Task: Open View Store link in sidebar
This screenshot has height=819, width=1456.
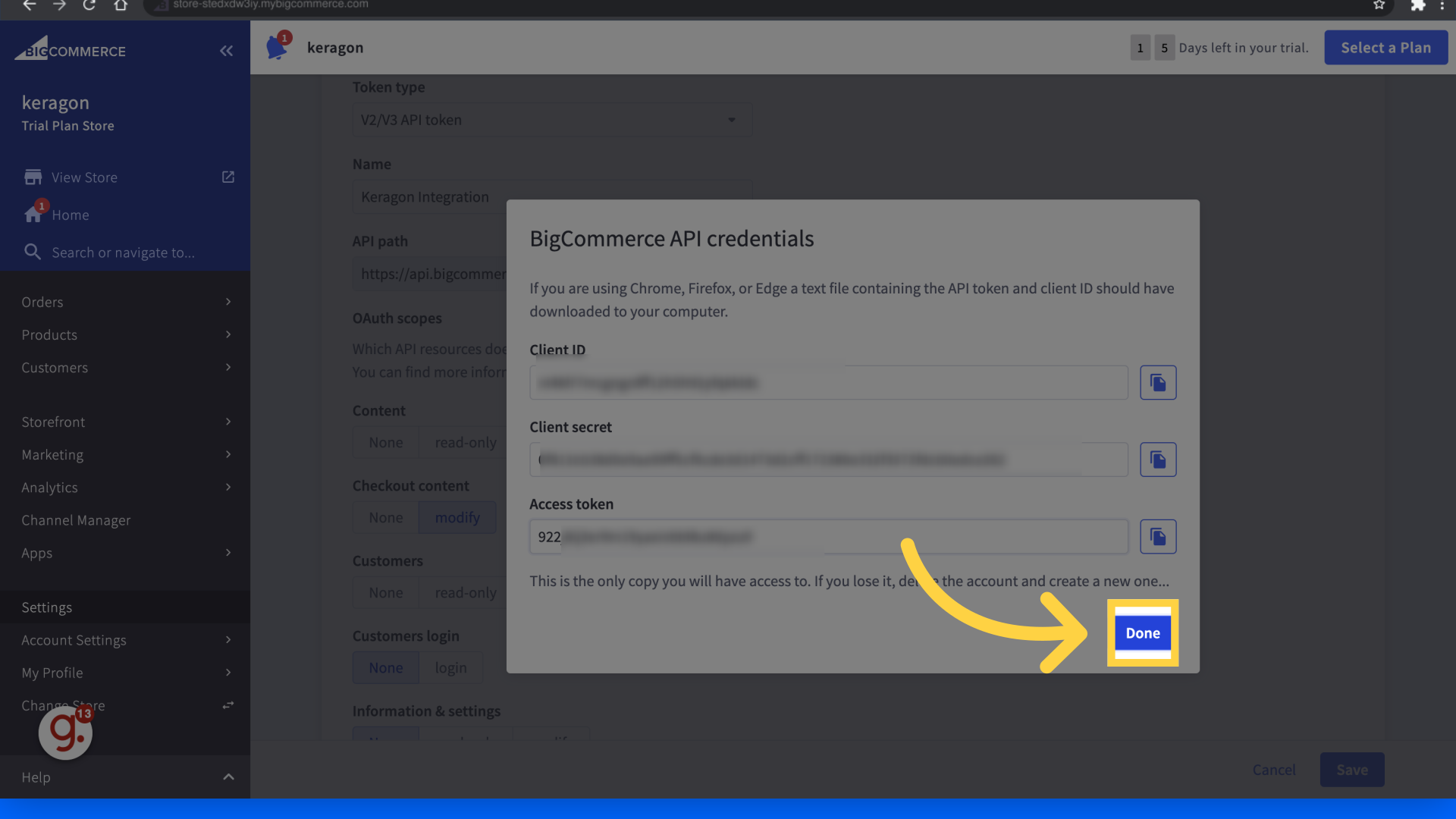Action: (84, 177)
